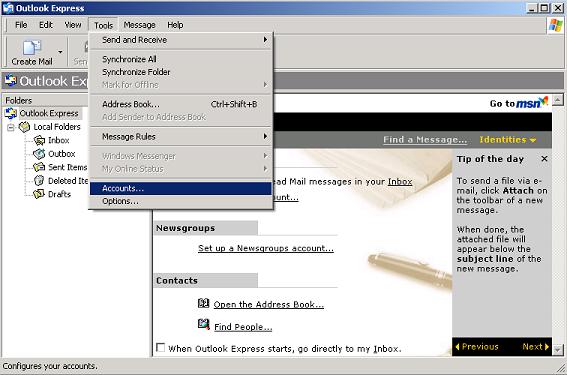Click the Contacts section heading
This screenshot has height=375, width=567.
[x=177, y=281]
